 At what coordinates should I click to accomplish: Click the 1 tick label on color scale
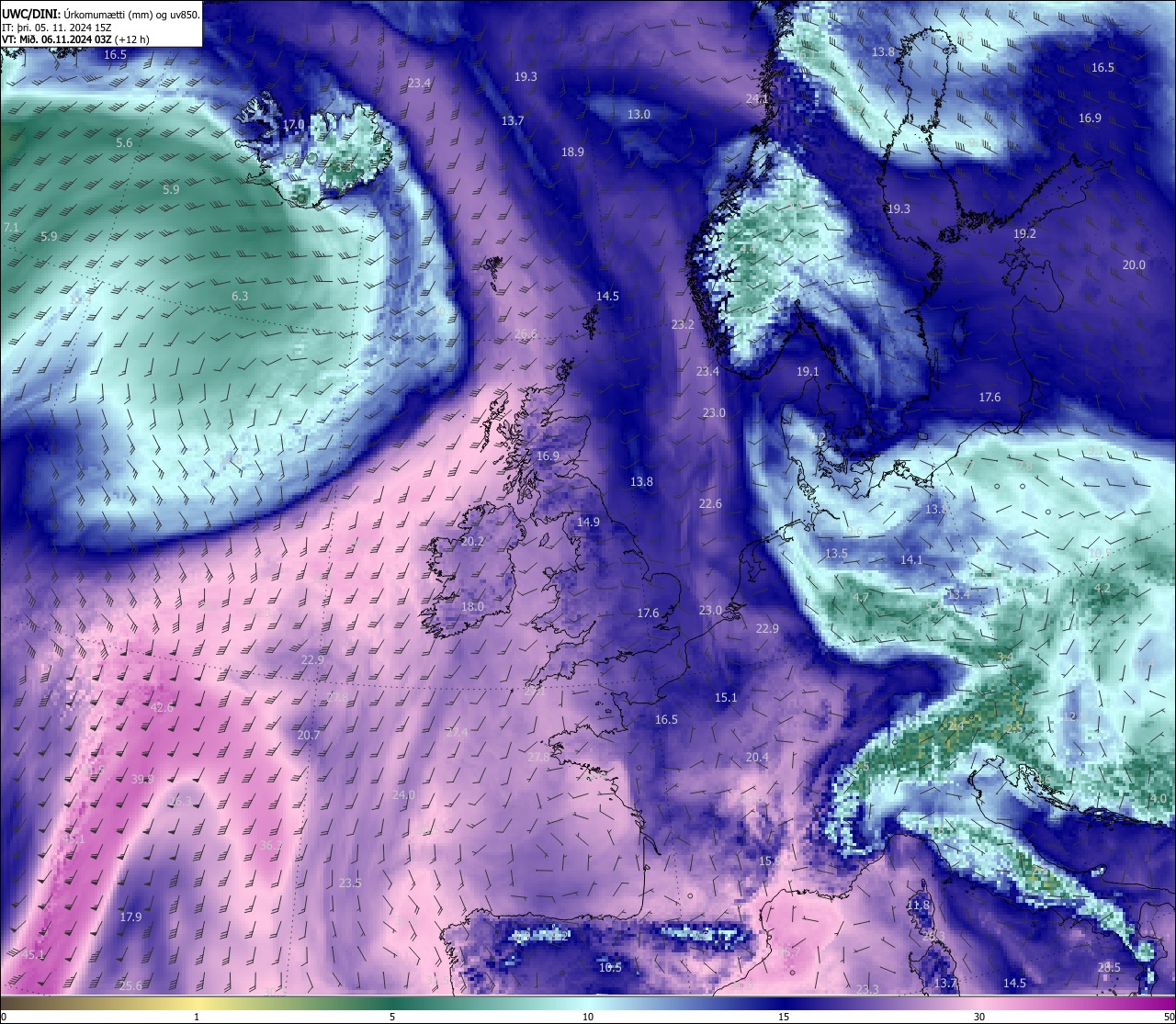196,1017
